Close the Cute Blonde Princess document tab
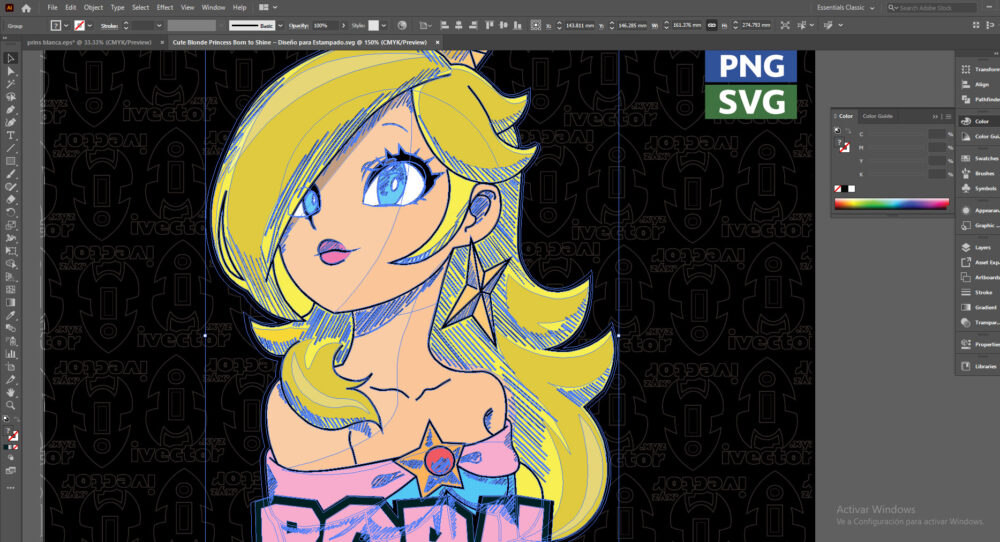The image size is (1000, 542). [x=438, y=42]
